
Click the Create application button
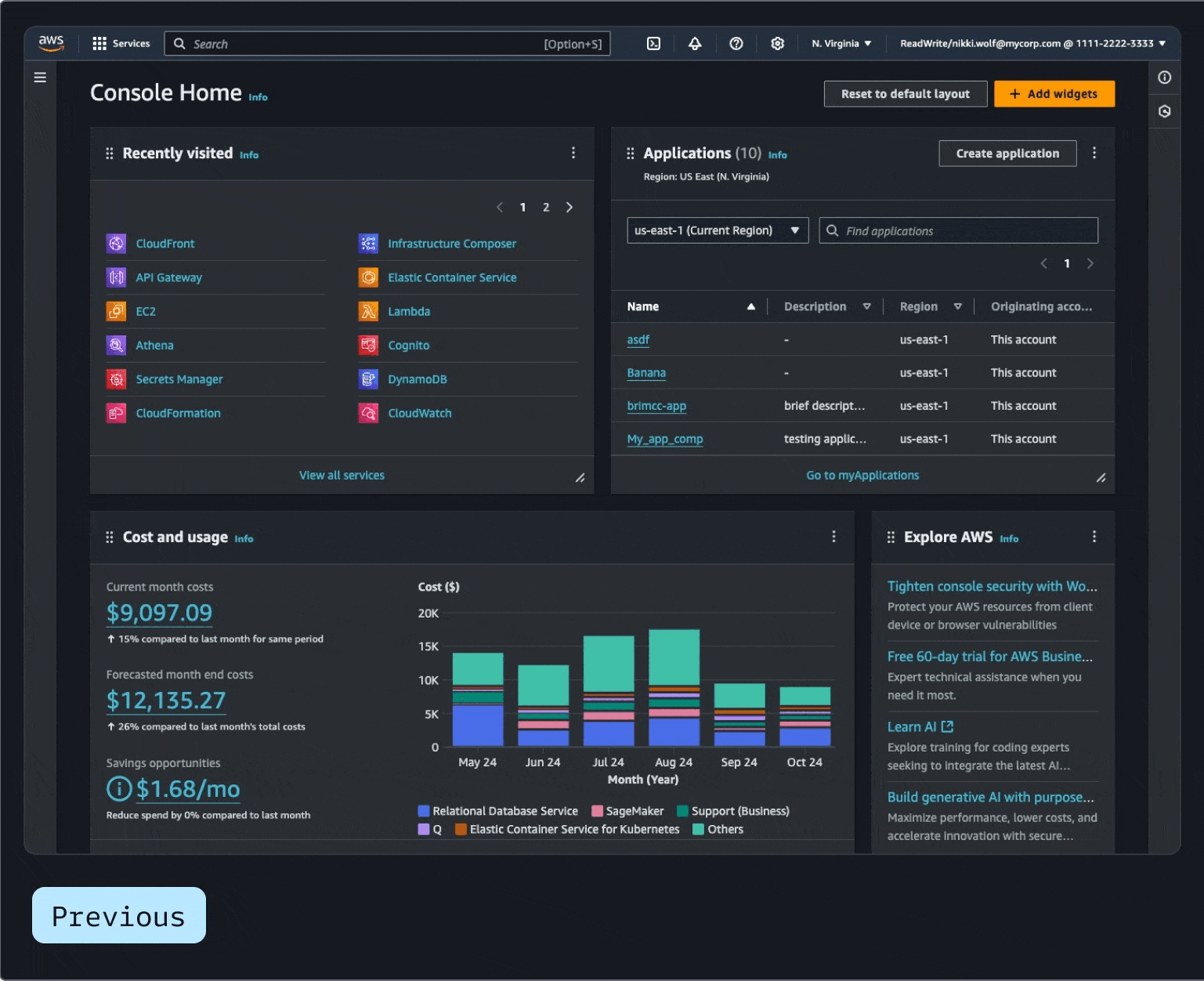coord(1007,154)
